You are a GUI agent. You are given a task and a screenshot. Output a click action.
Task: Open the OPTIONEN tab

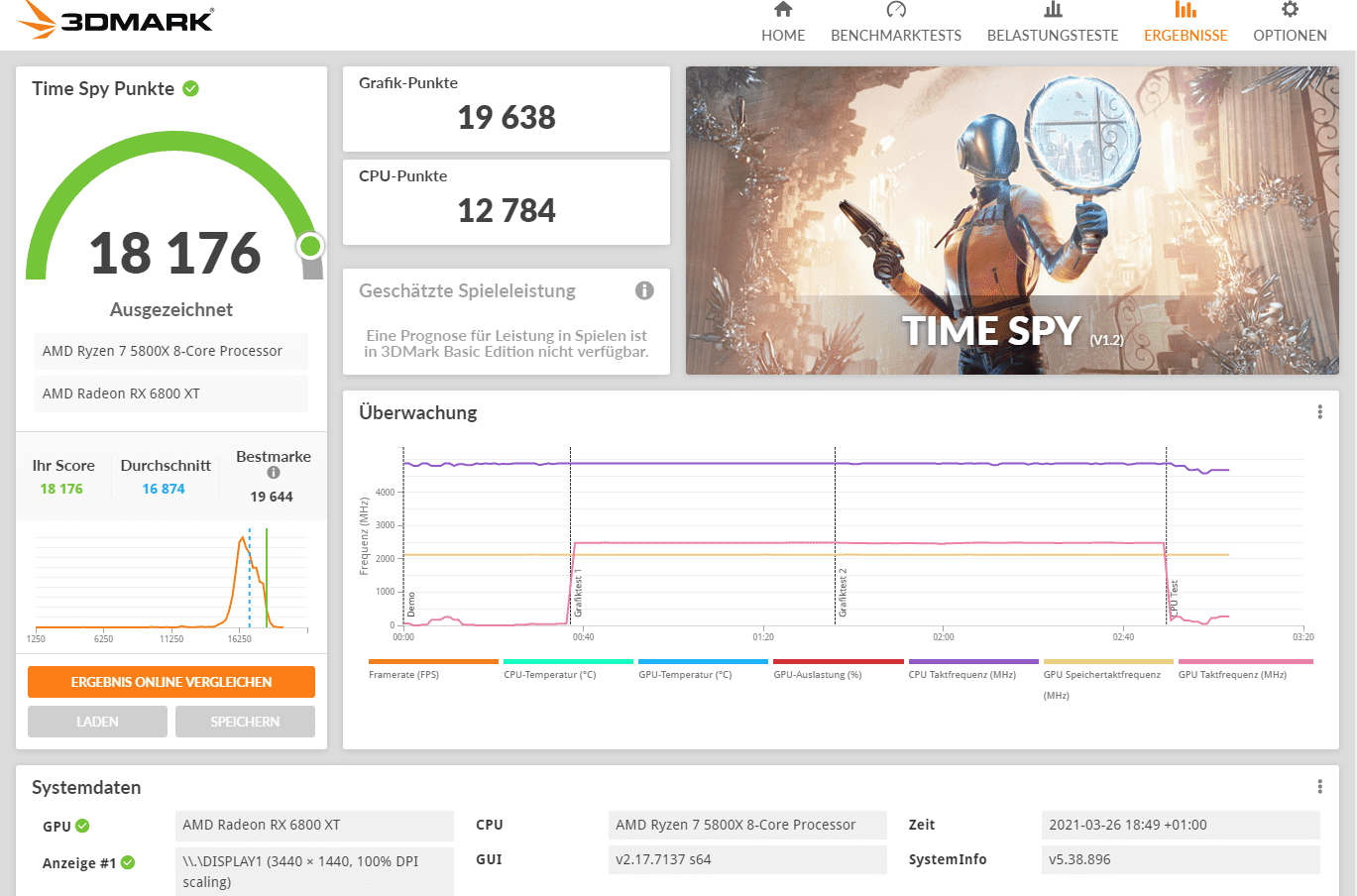[x=1290, y=22]
